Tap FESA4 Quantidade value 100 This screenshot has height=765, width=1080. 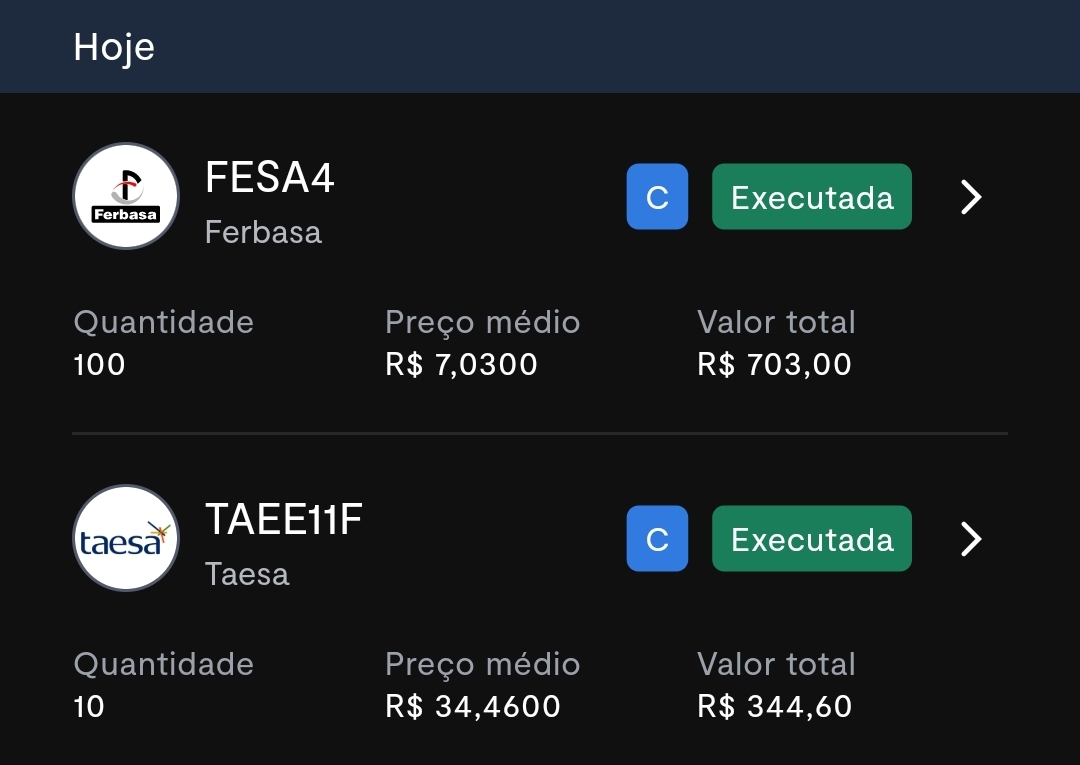click(99, 364)
